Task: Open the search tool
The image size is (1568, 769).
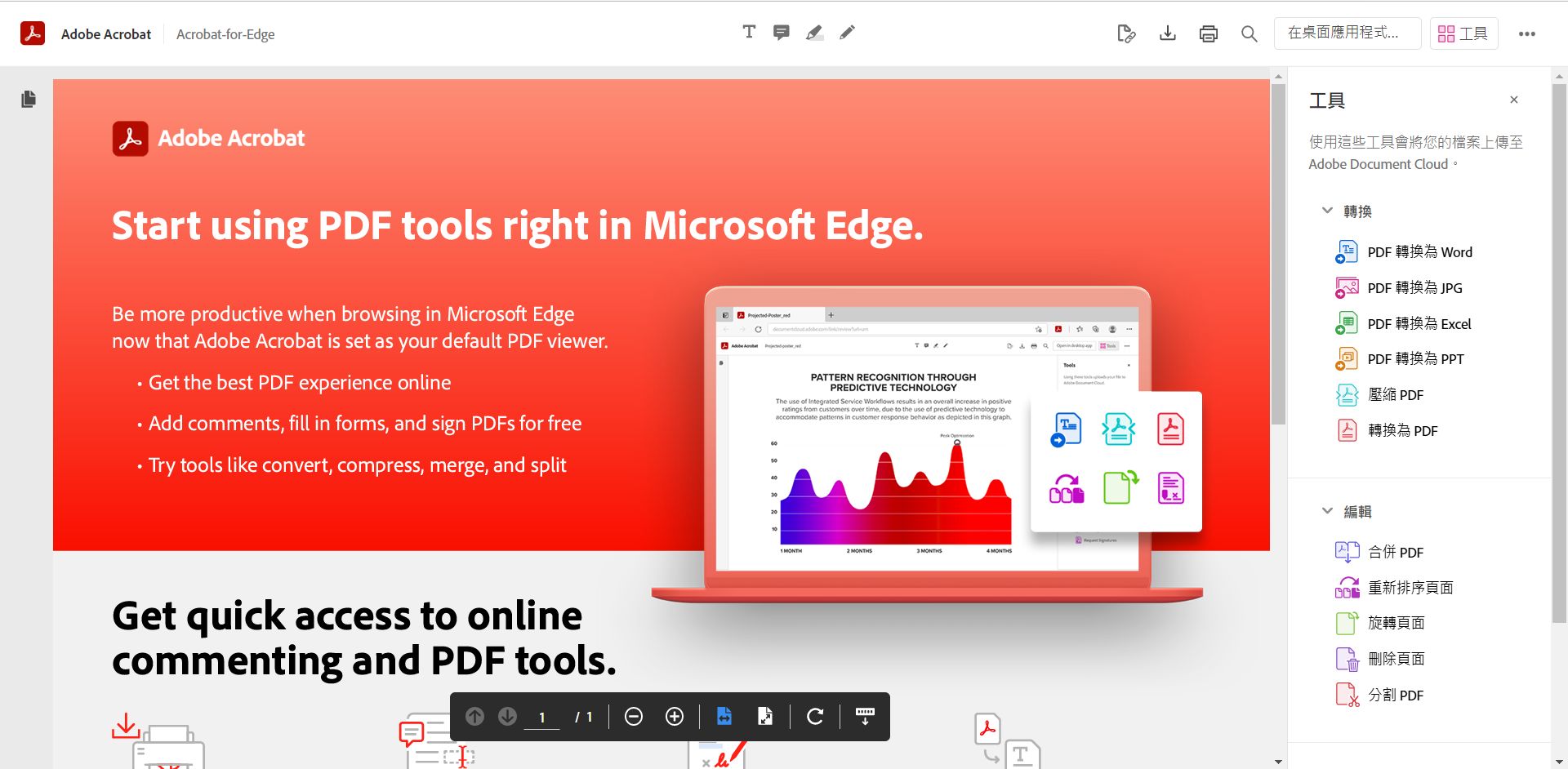Action: point(1249,33)
